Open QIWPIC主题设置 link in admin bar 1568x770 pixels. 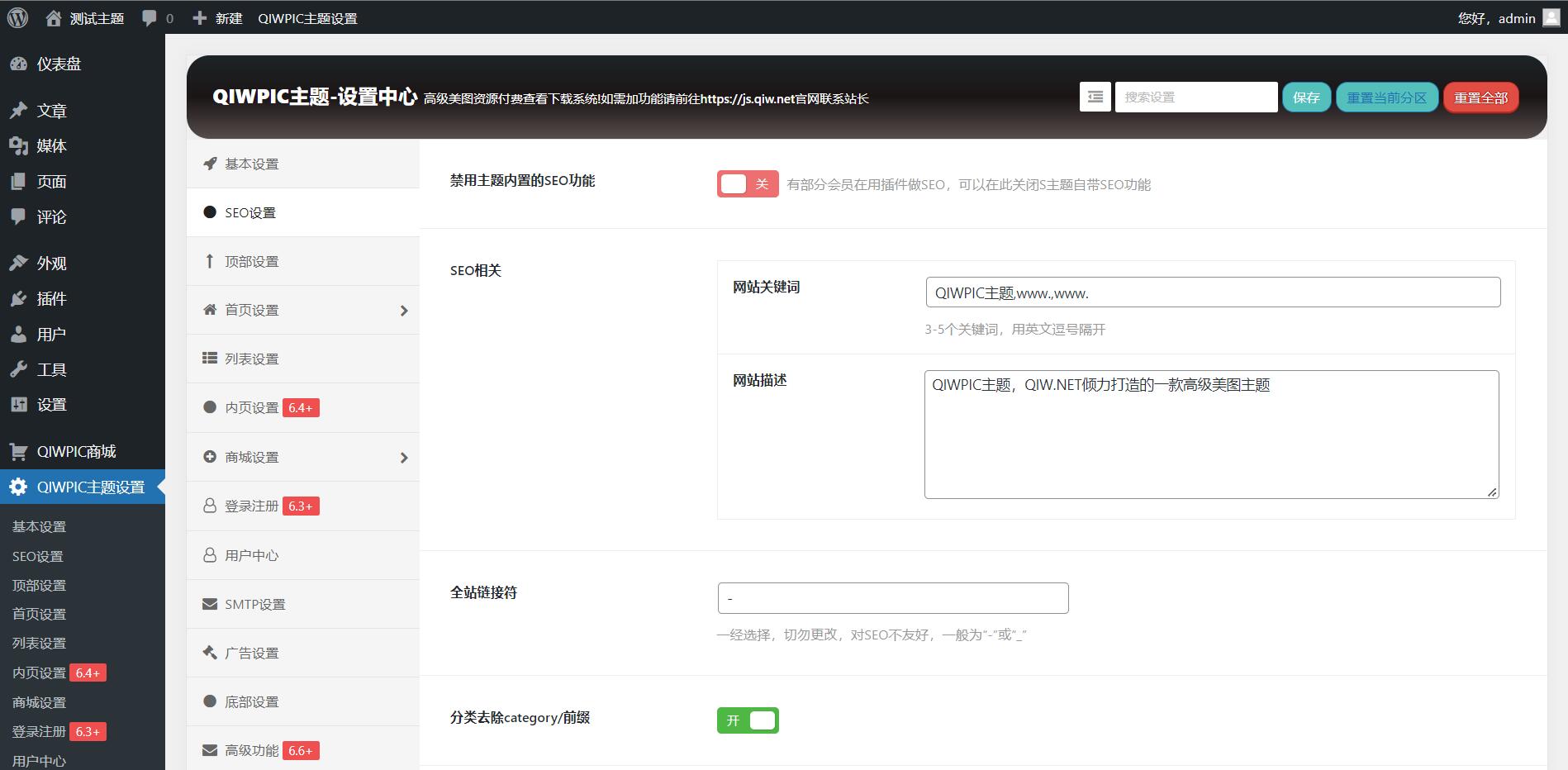coord(307,18)
